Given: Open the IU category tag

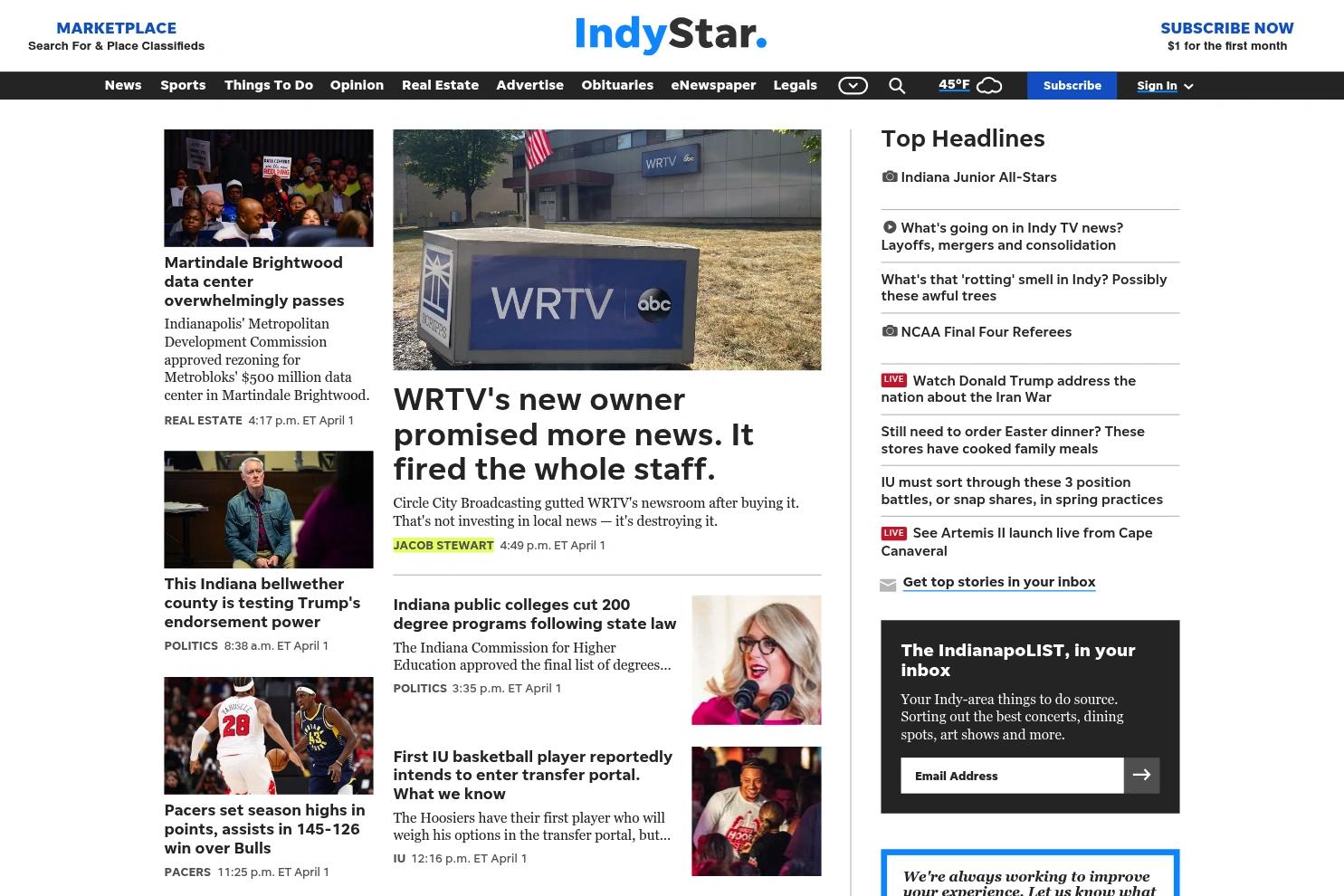Looking at the screenshot, I should [x=399, y=858].
